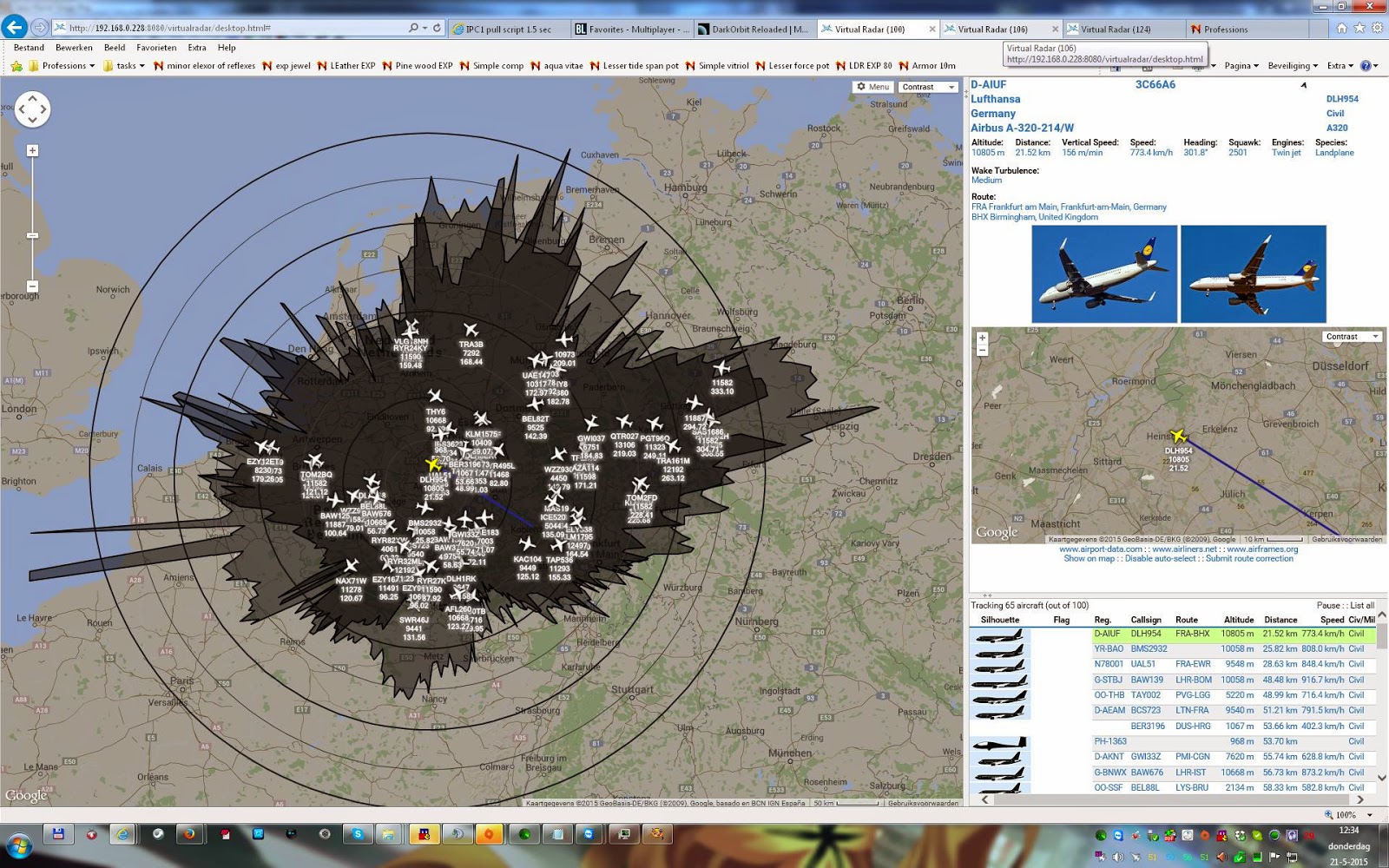This screenshot has width=1389, height=868.
Task: Open the aqua vitae favorite
Action: point(556,66)
